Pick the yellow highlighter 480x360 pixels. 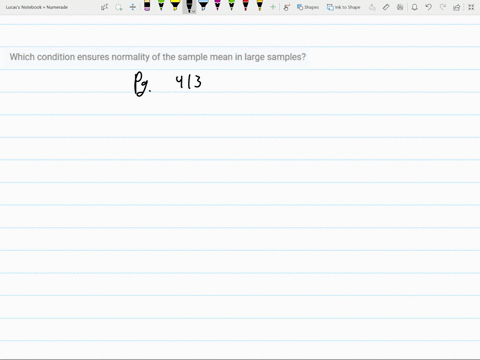175,6
